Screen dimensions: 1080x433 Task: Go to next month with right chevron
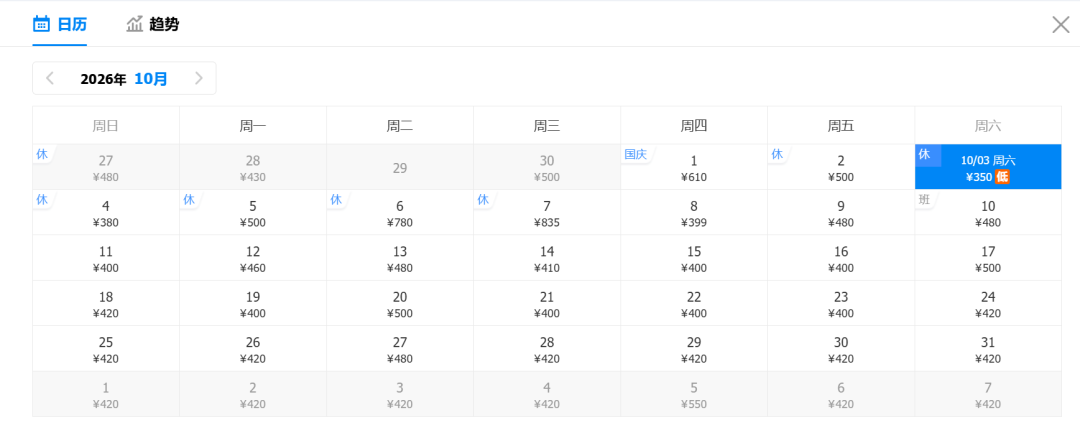pyautogui.click(x=199, y=78)
